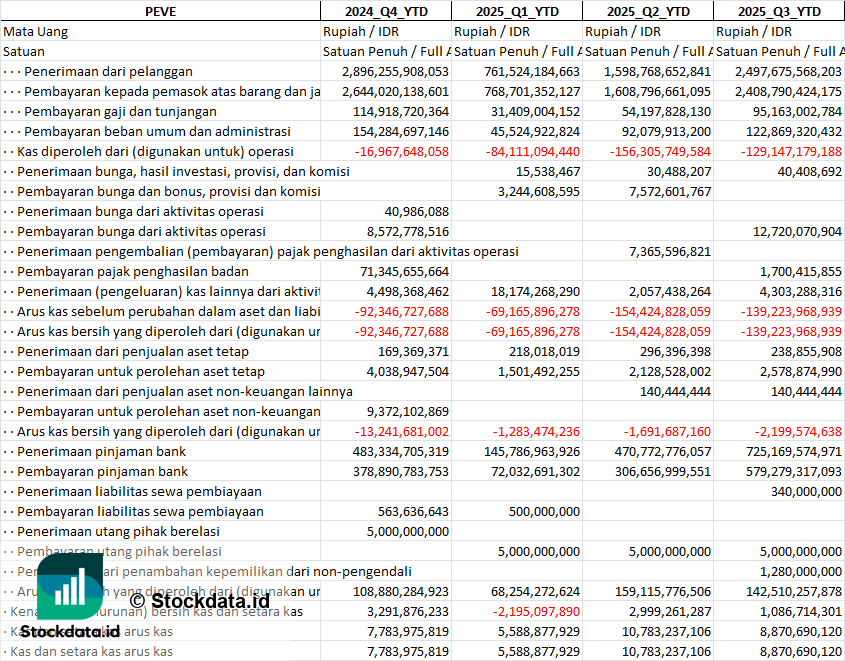Click value 340,000,000

pos(806,491)
